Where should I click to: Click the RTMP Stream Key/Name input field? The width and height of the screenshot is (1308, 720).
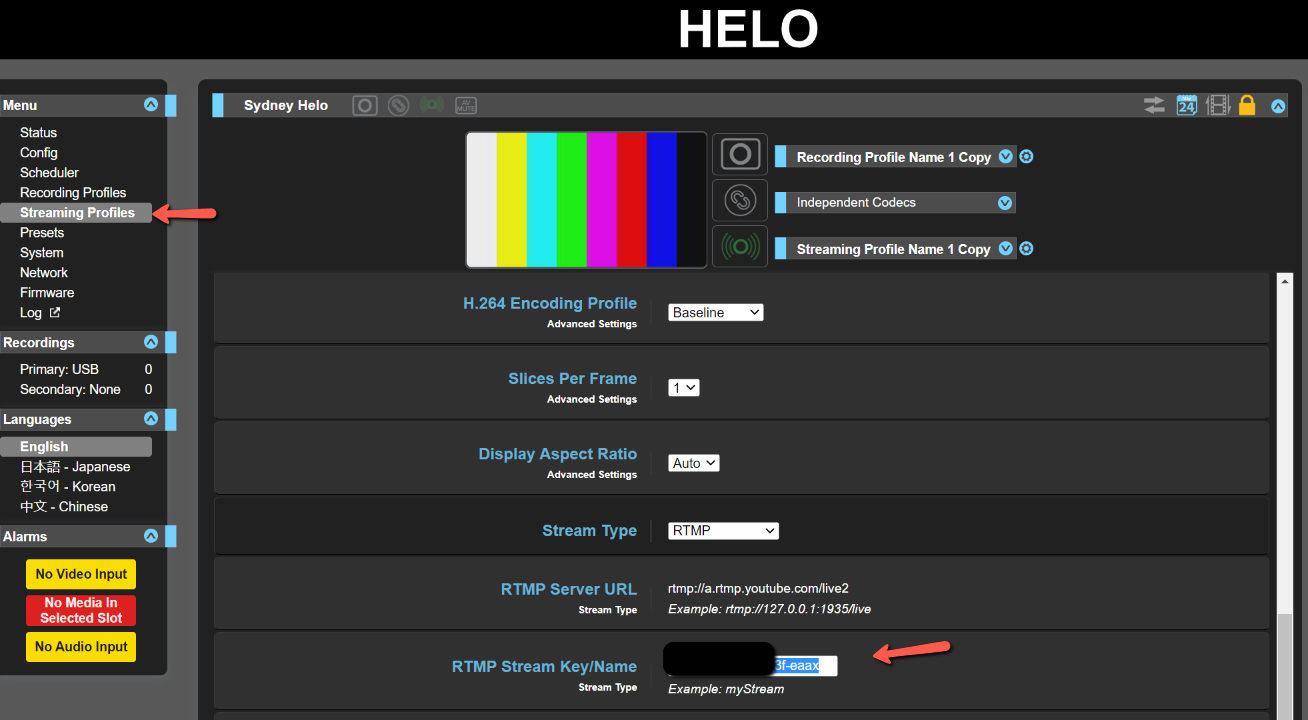tap(751, 665)
